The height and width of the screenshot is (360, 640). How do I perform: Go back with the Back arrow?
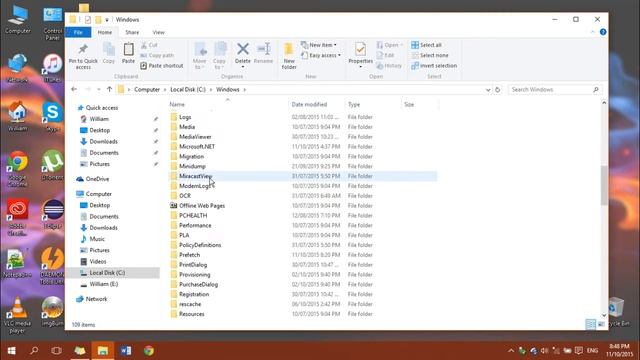point(74,89)
